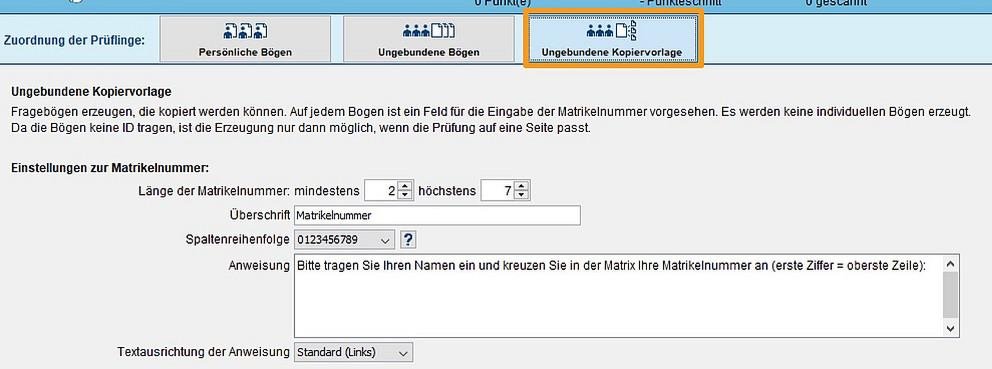The height and width of the screenshot is (369, 992).
Task: Increase the höchstens length value
Action: 521,186
